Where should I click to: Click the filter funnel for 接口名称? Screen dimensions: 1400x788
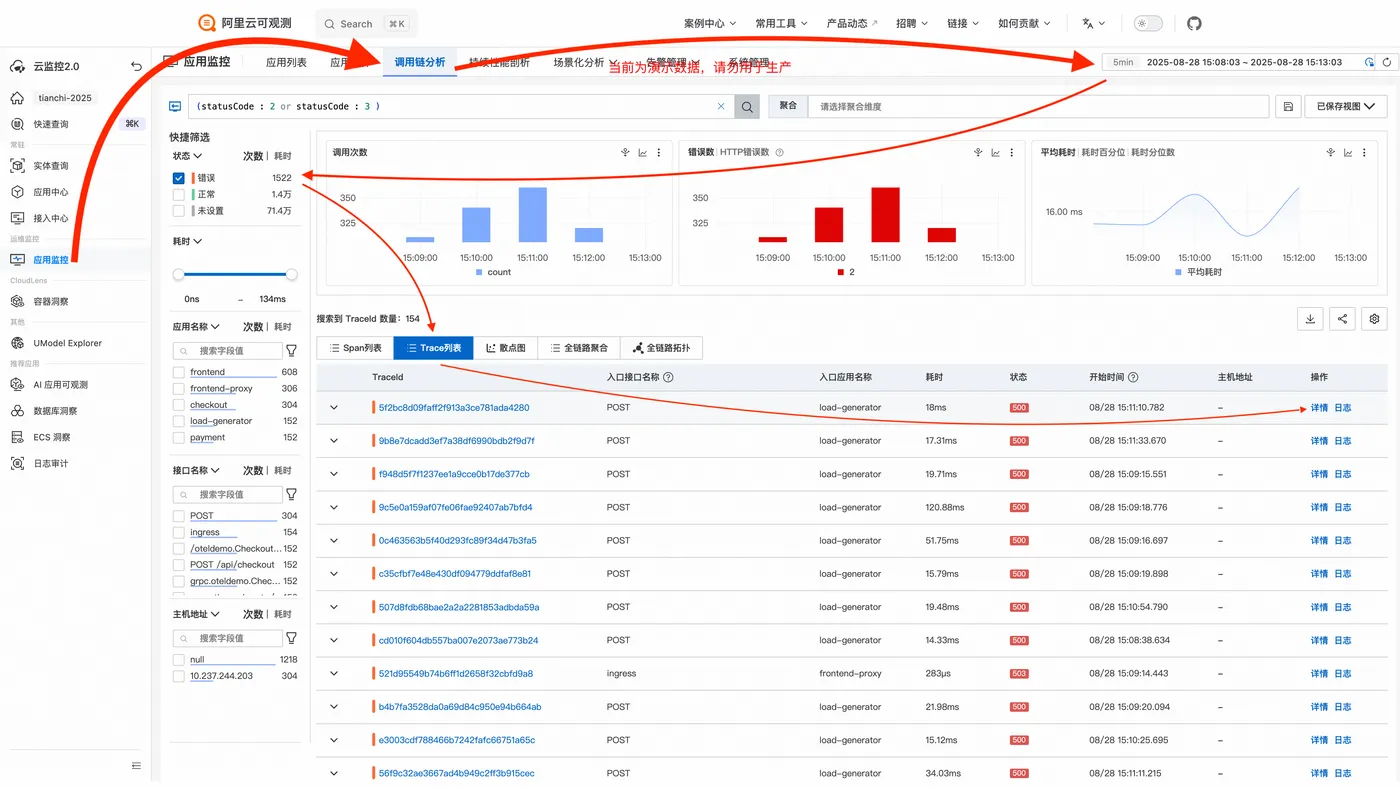(291, 494)
